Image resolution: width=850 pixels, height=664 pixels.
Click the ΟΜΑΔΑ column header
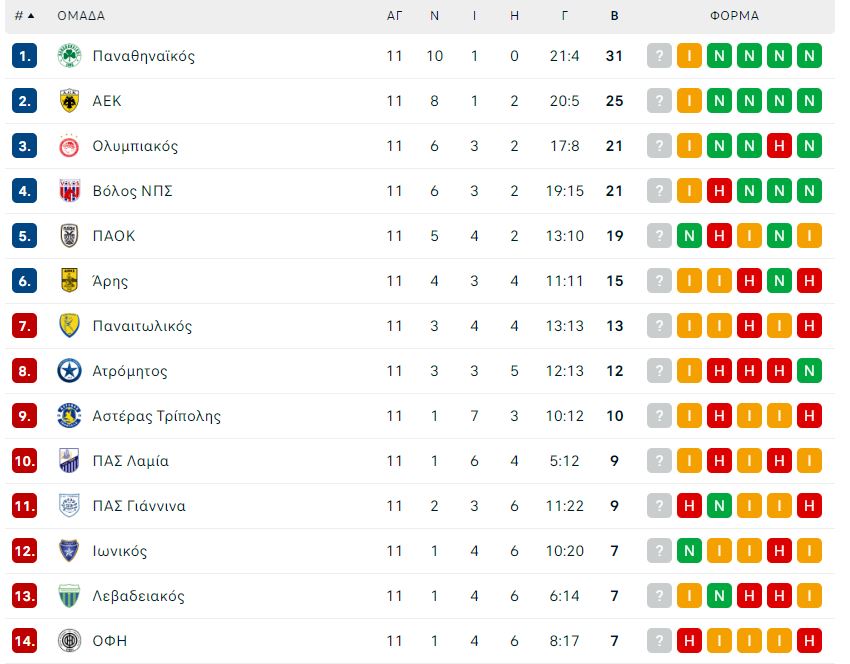click(81, 16)
